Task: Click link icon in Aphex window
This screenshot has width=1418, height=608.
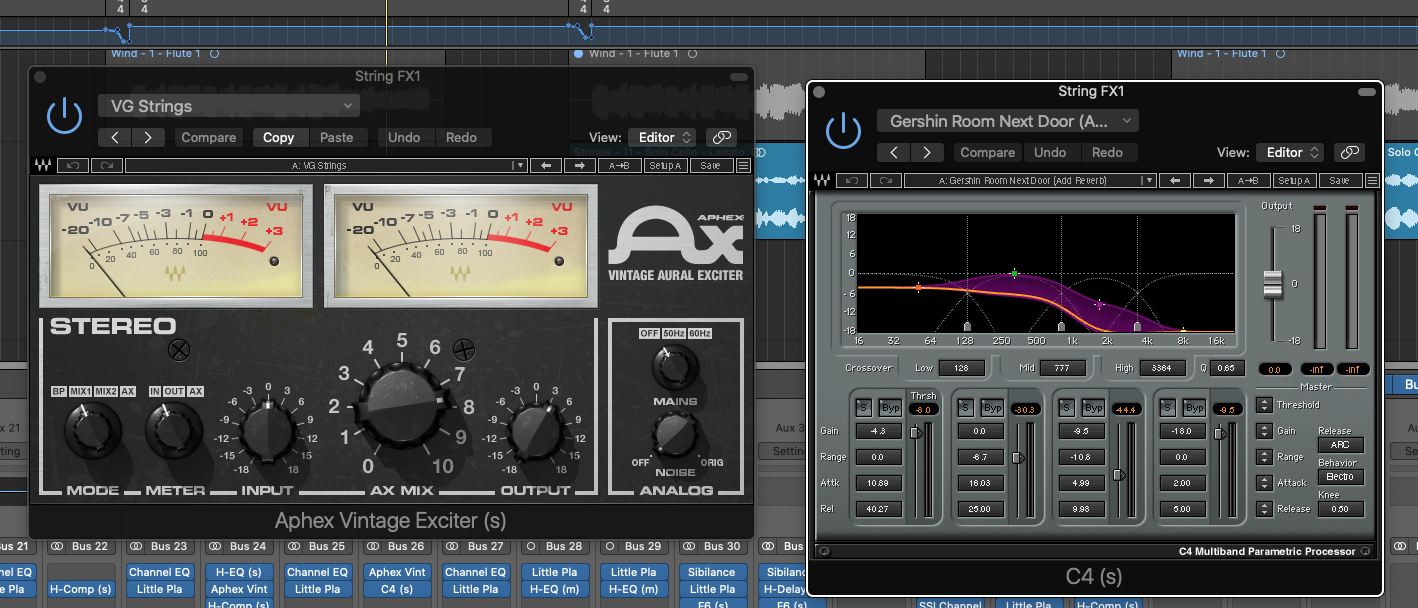Action: 721,137
